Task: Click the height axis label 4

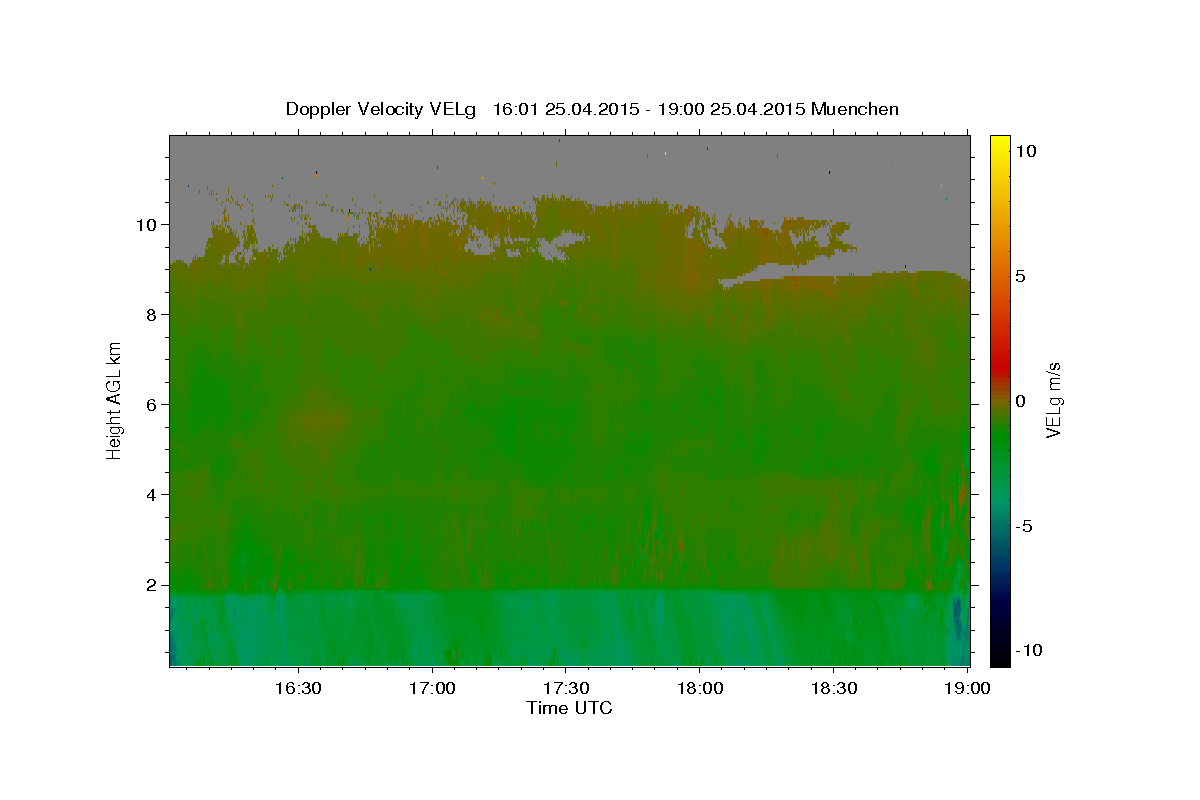Action: [152, 494]
